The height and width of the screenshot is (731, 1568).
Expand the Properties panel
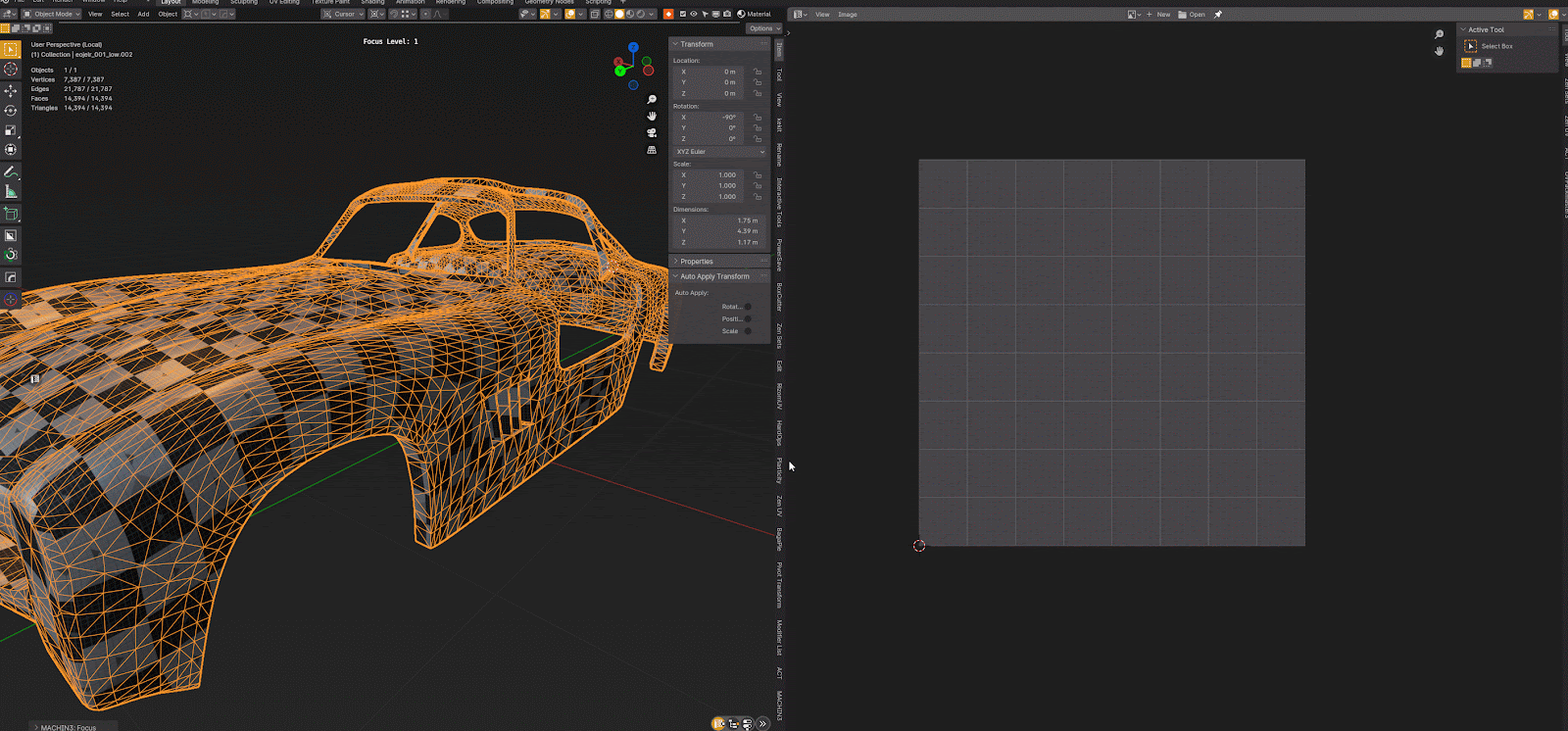pyautogui.click(x=697, y=262)
